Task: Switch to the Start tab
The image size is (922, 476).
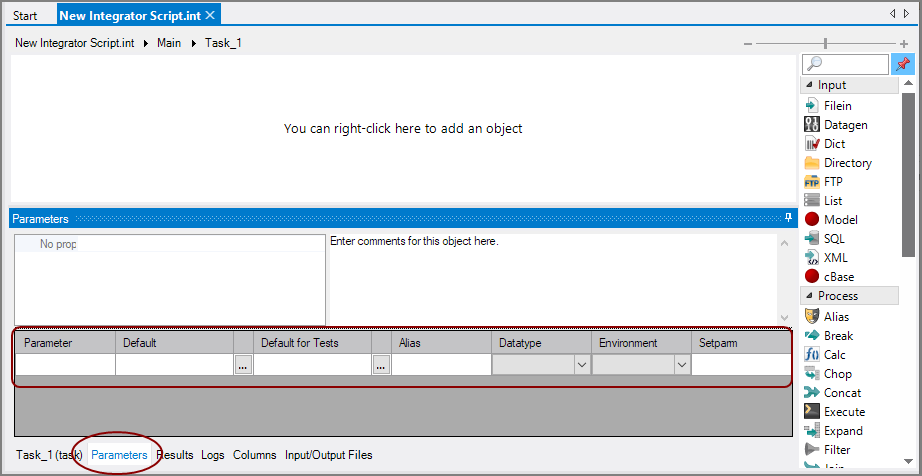Action: coord(25,15)
